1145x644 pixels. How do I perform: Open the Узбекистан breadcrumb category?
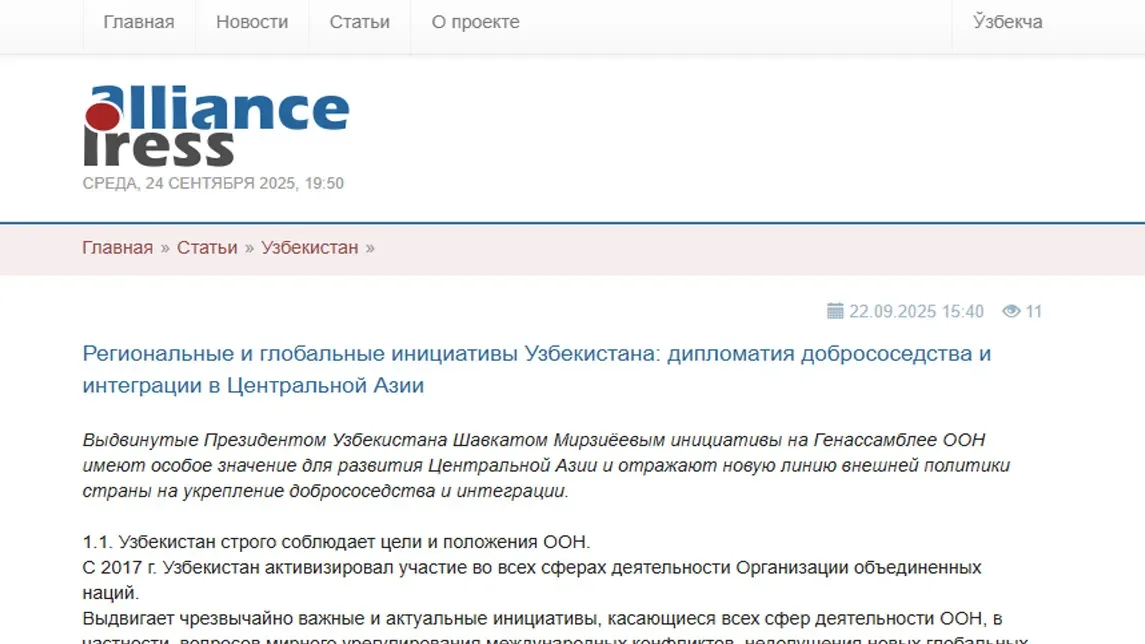309,248
